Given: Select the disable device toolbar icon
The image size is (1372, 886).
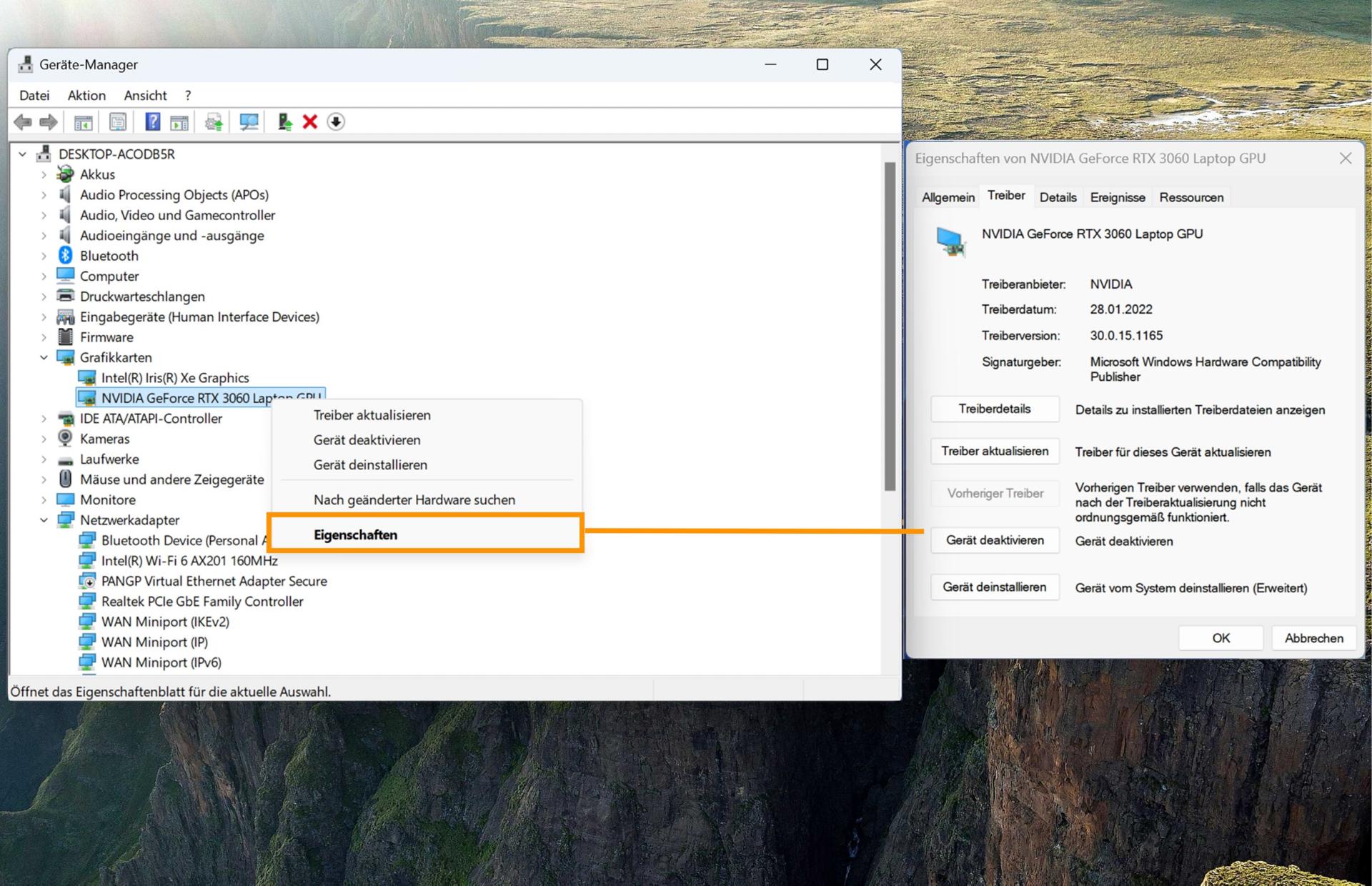Looking at the screenshot, I should (336, 121).
